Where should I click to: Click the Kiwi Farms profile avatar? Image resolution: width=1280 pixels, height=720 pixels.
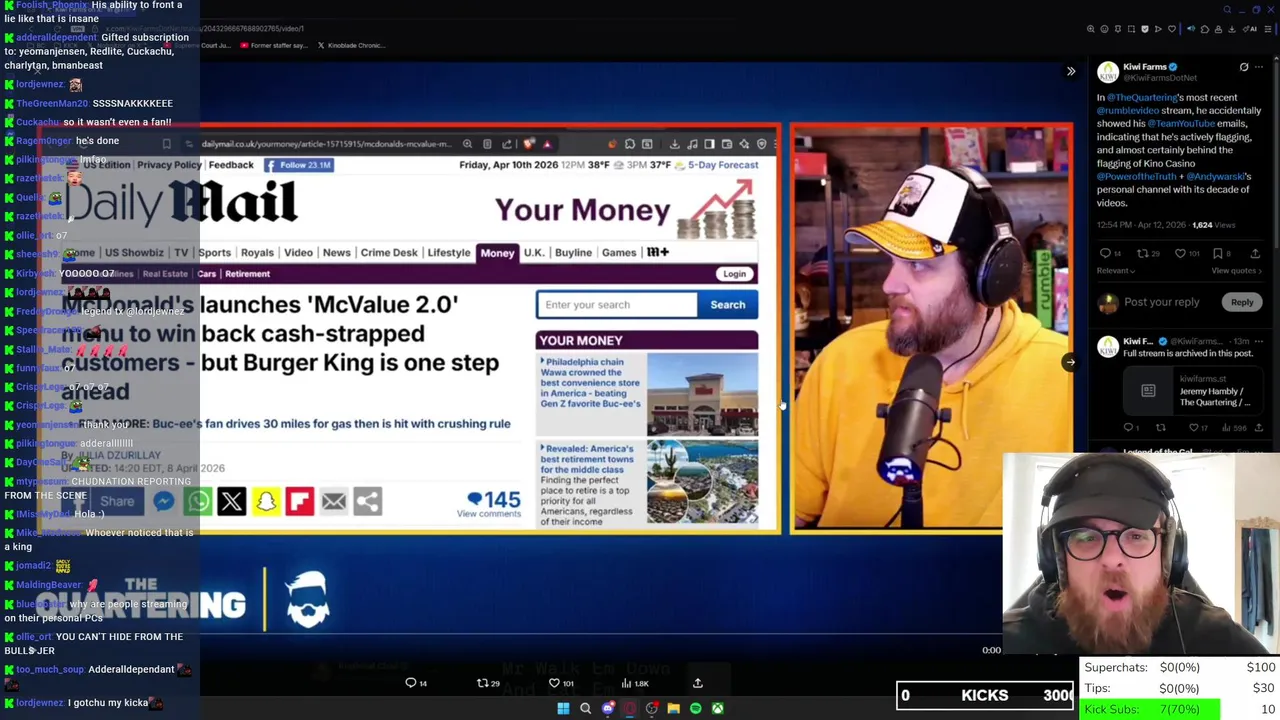(x=1108, y=72)
